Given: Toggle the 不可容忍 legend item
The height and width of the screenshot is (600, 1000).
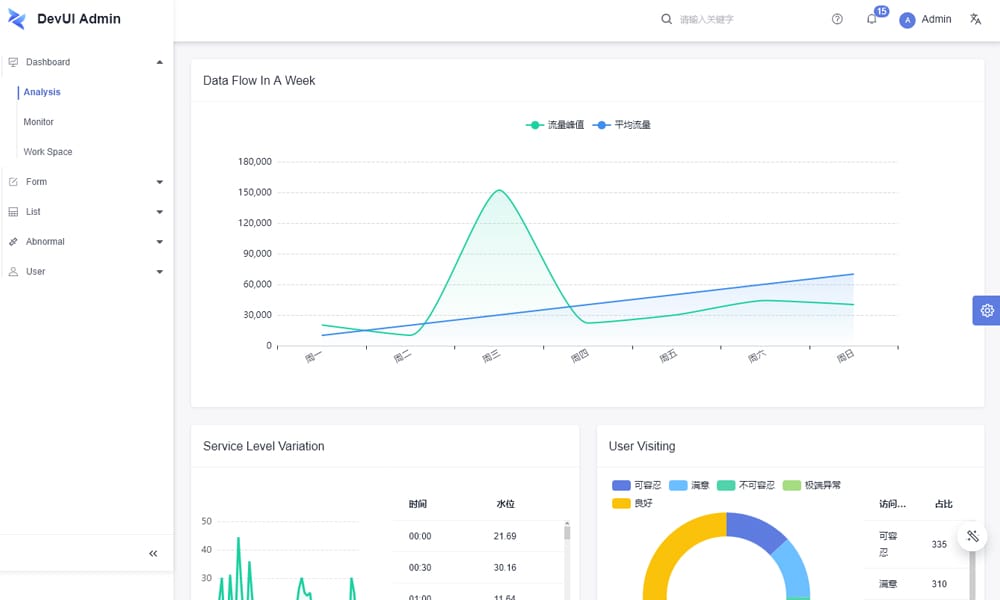Looking at the screenshot, I should [x=746, y=485].
